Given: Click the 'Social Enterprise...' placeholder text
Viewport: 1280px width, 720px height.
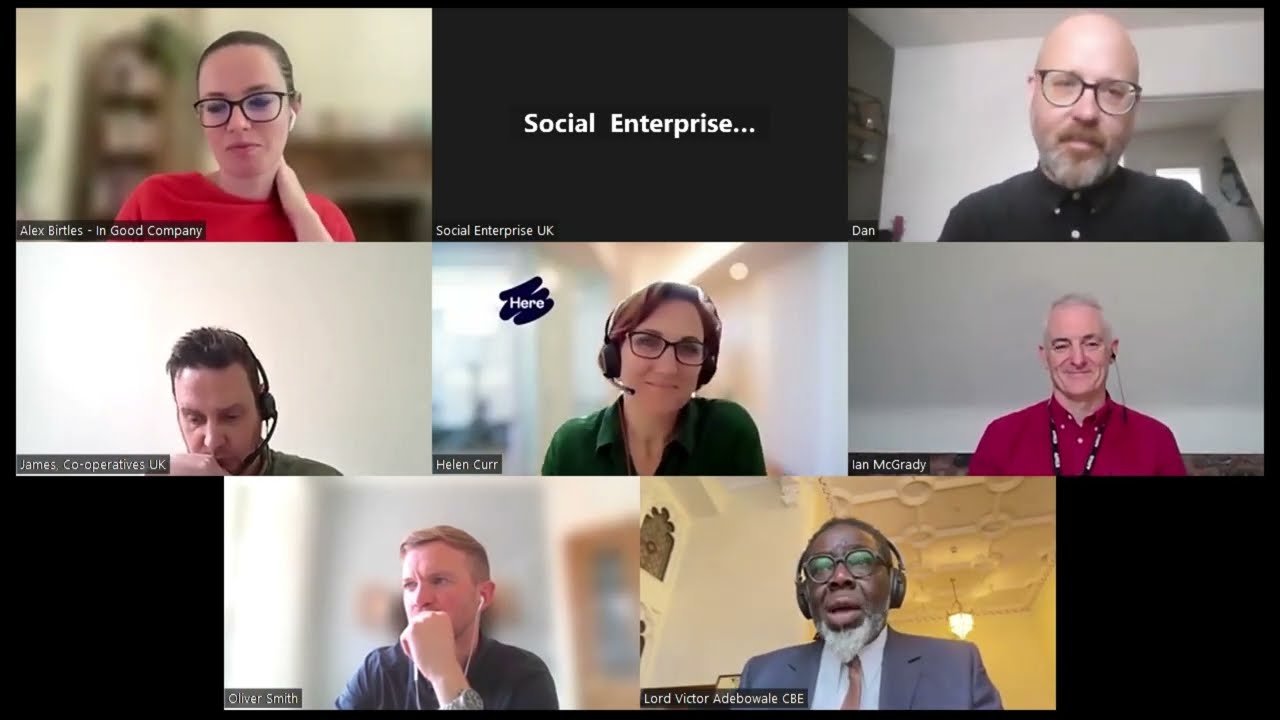Looking at the screenshot, I should [x=640, y=124].
